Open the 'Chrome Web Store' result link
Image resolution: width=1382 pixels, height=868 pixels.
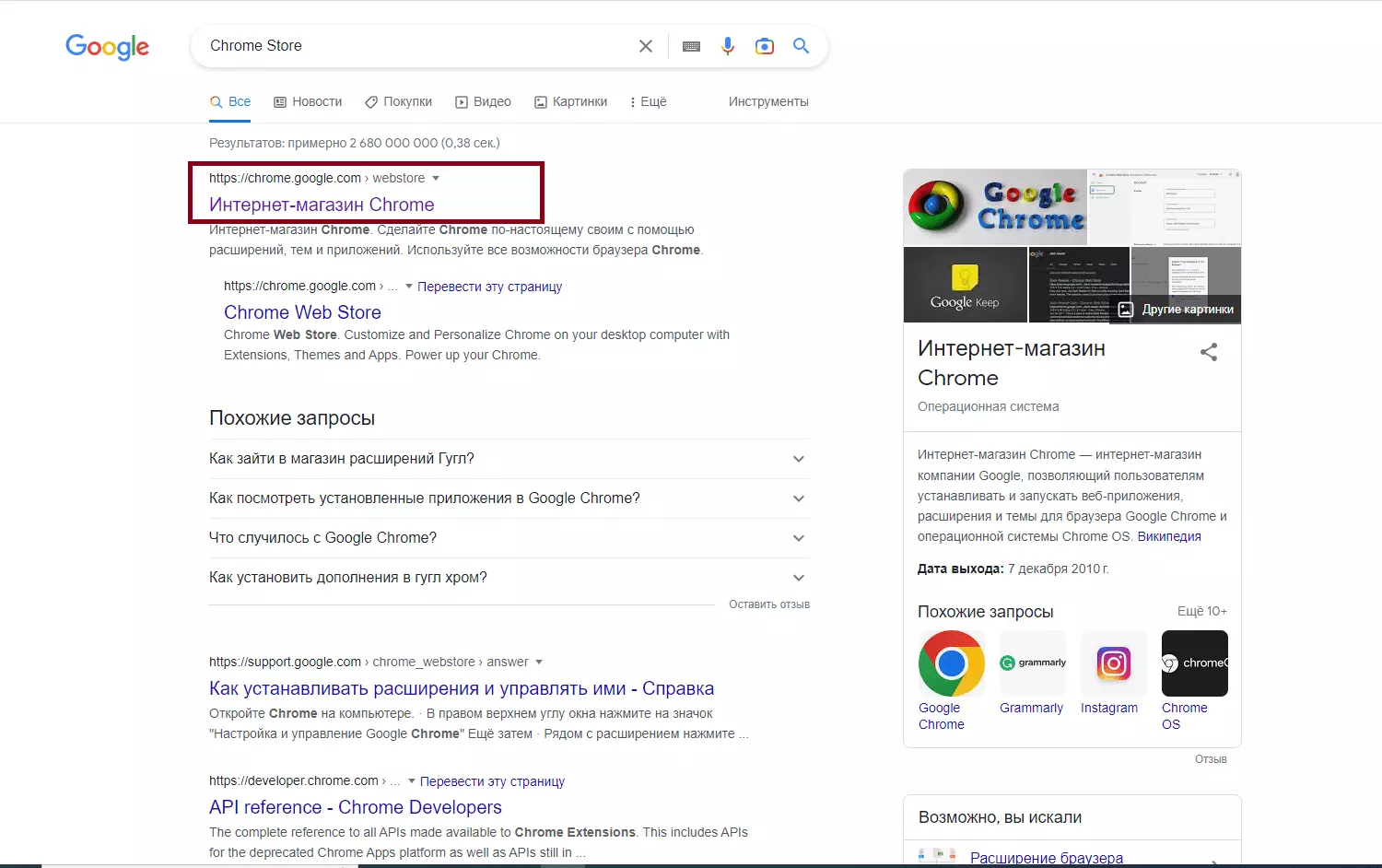302,312
